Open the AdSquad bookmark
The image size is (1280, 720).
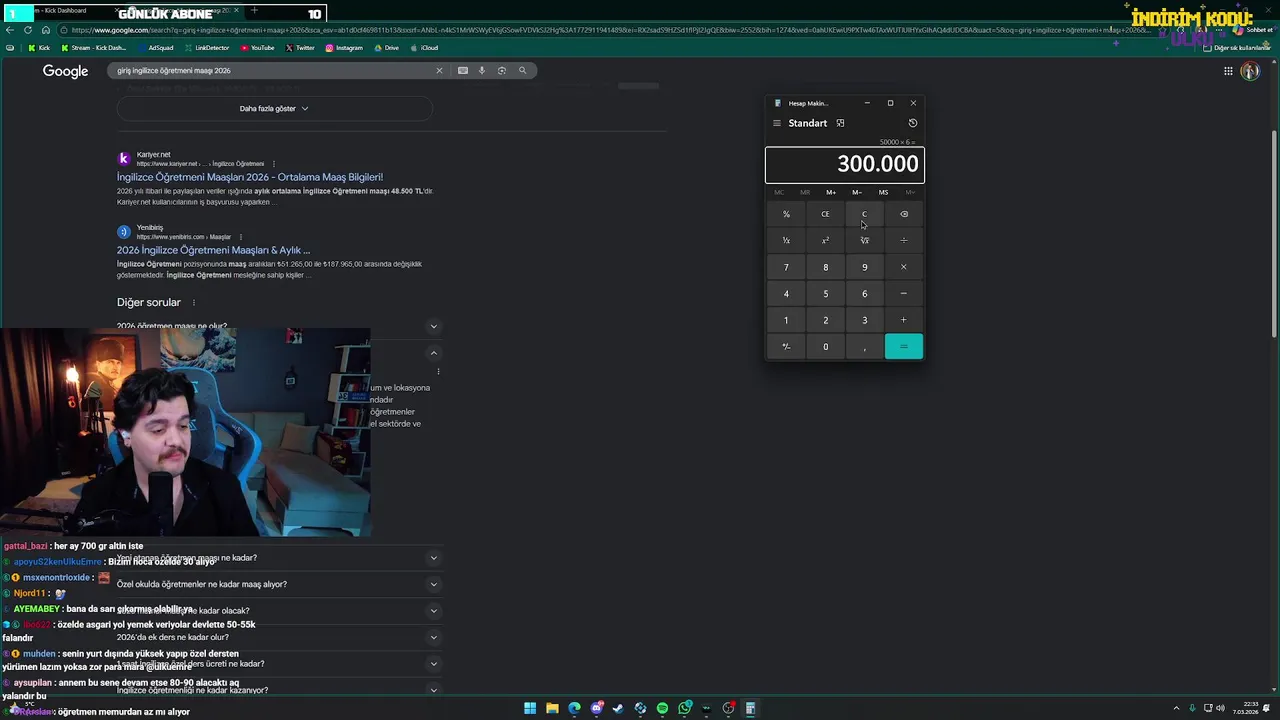click(155, 48)
